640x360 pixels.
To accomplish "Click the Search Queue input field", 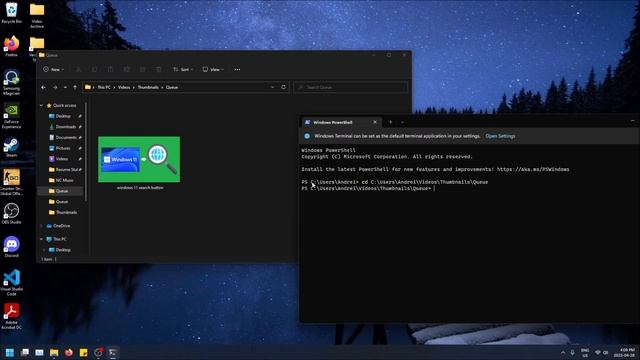I will point(351,87).
